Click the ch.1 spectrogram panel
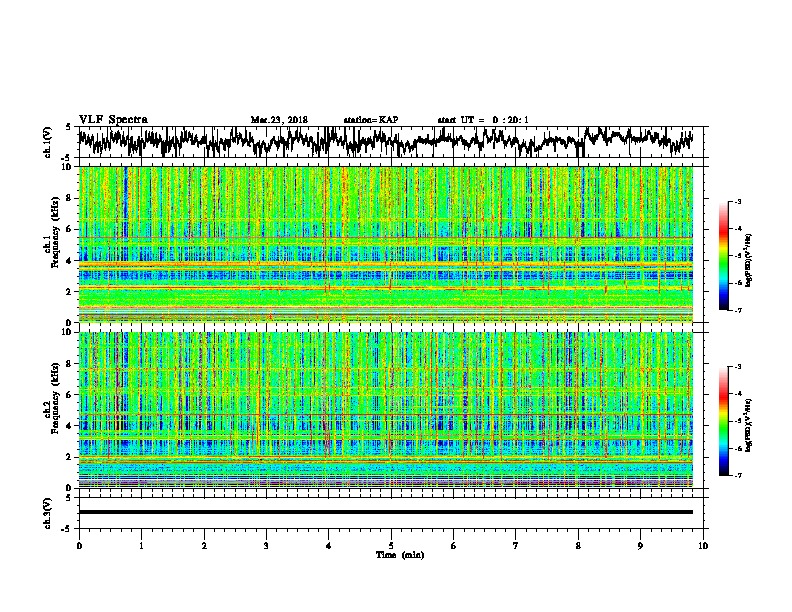Image resolution: width=792 pixels, height=612 pixels. (x=386, y=244)
